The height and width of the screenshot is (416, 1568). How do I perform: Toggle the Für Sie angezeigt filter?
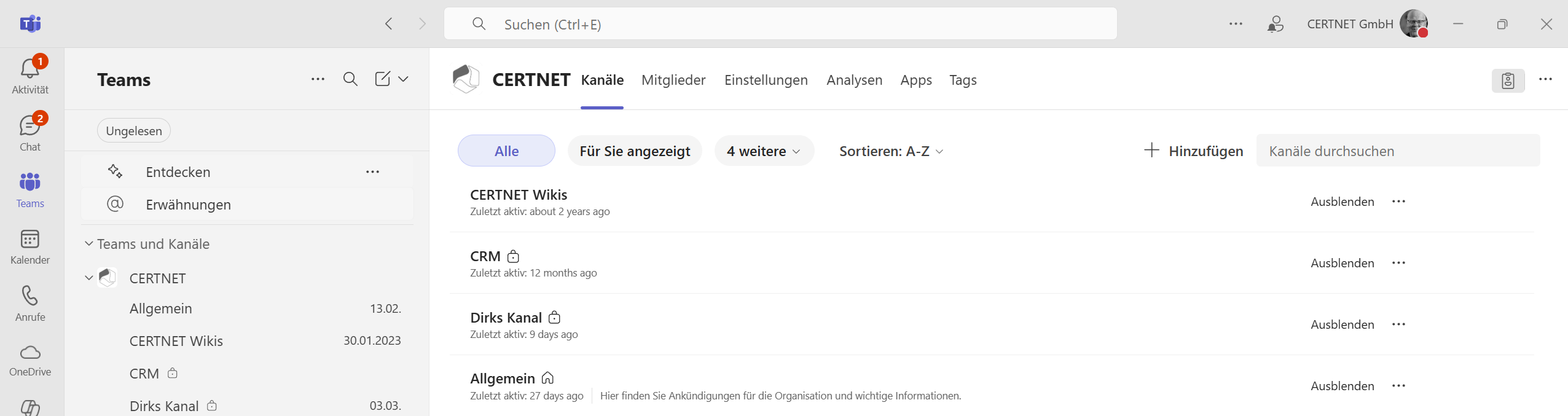(x=635, y=151)
